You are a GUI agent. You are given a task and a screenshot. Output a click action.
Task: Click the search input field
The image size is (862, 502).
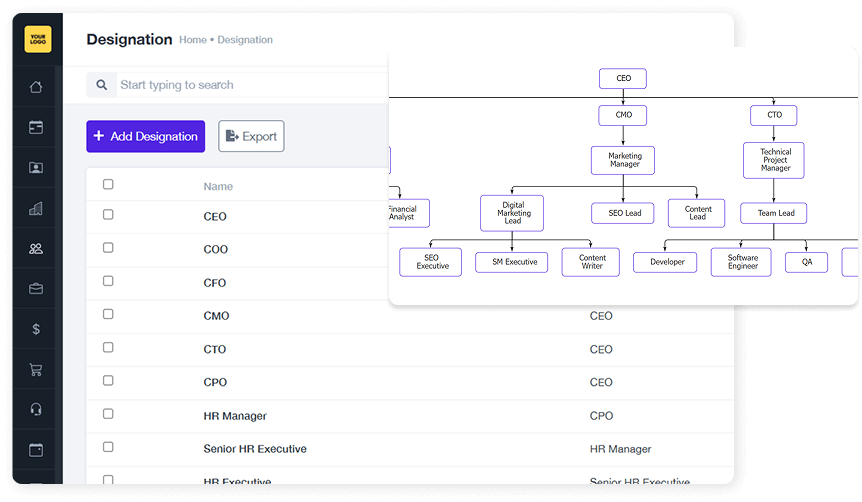tap(250, 85)
